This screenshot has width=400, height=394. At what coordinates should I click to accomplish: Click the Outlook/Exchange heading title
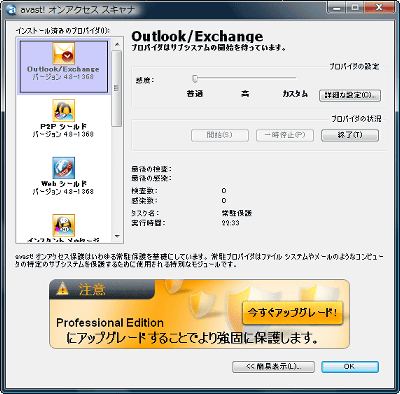pos(197,37)
